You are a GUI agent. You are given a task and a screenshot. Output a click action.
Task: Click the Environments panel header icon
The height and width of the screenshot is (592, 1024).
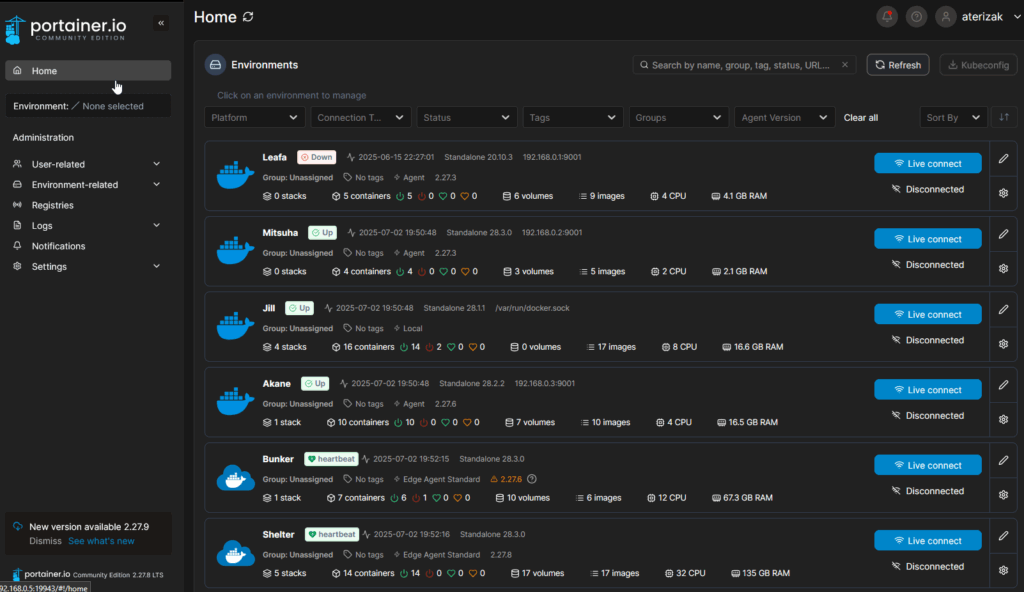215,65
